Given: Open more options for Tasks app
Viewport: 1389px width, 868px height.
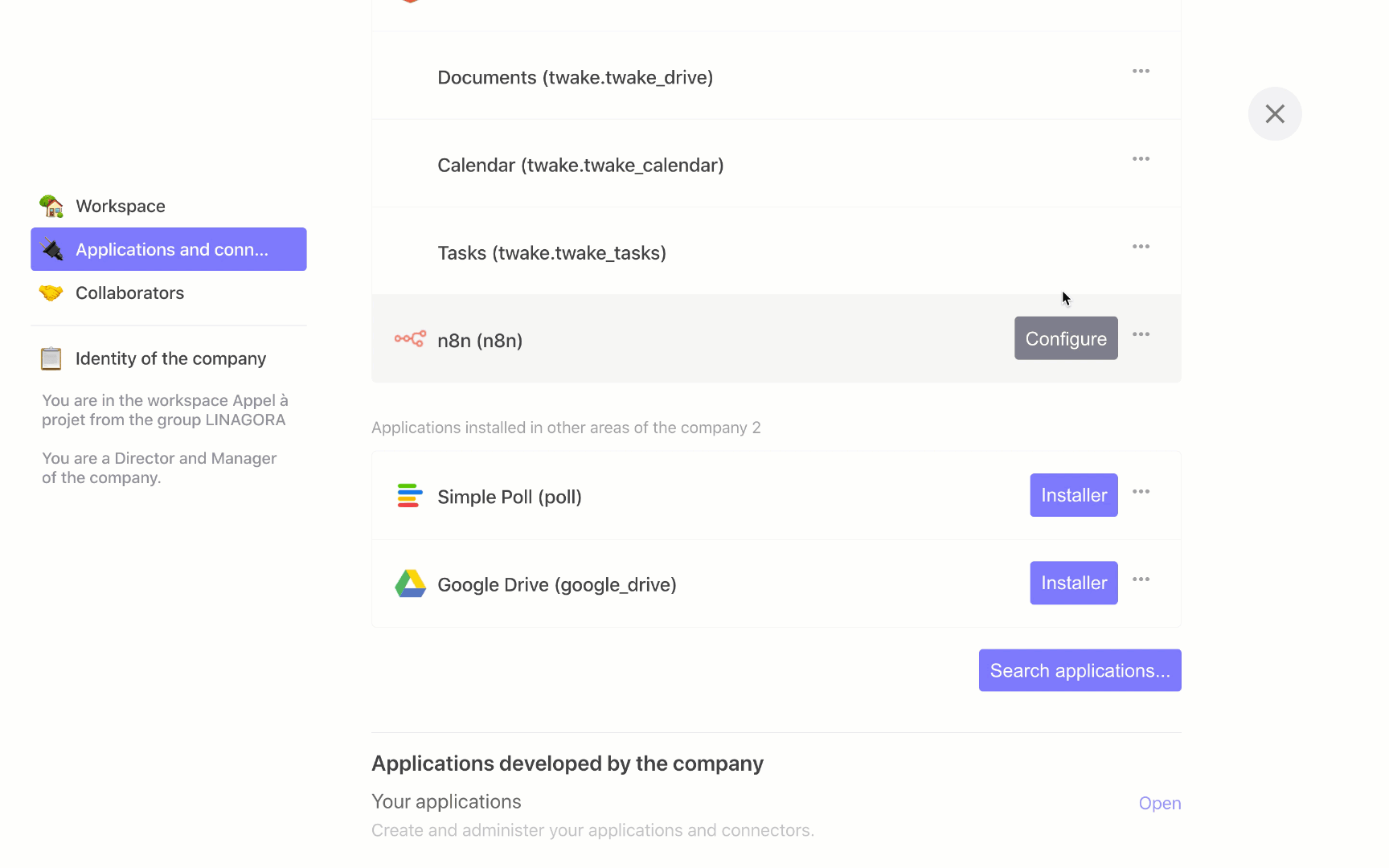Looking at the screenshot, I should click(x=1141, y=247).
